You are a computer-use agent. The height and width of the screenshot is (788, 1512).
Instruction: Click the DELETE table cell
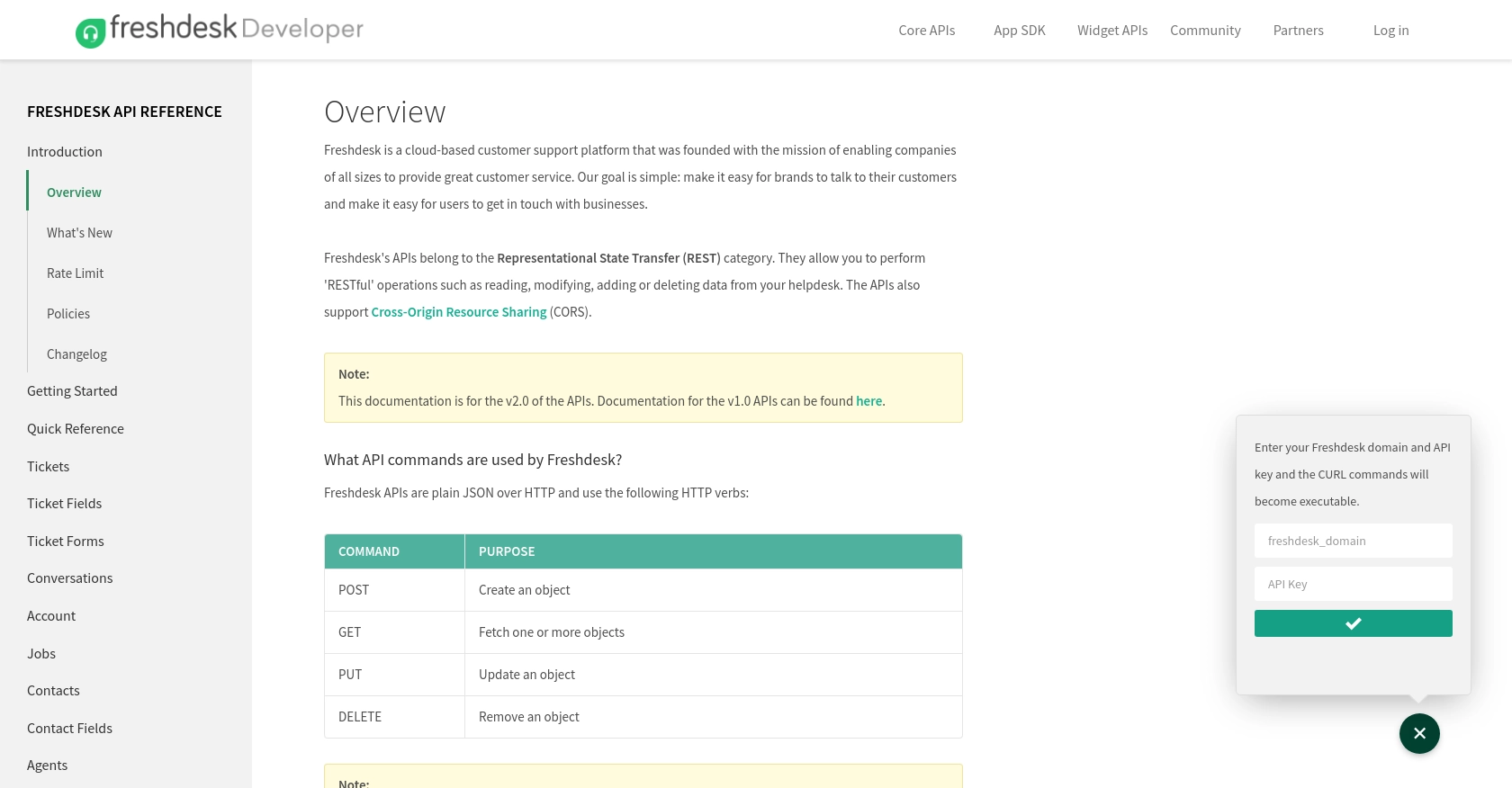coord(394,717)
